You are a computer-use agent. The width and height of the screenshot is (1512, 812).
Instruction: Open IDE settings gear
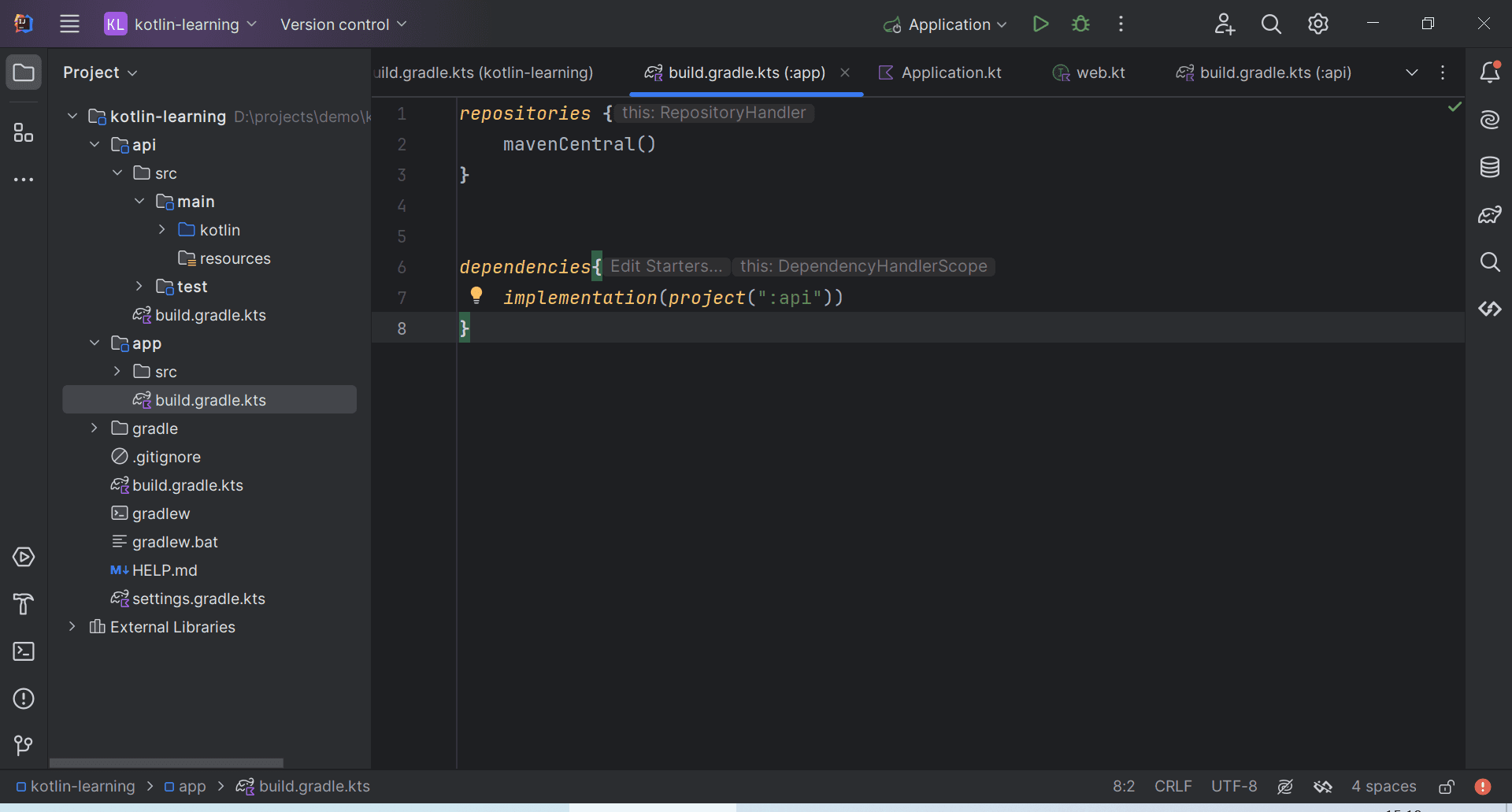point(1318,24)
